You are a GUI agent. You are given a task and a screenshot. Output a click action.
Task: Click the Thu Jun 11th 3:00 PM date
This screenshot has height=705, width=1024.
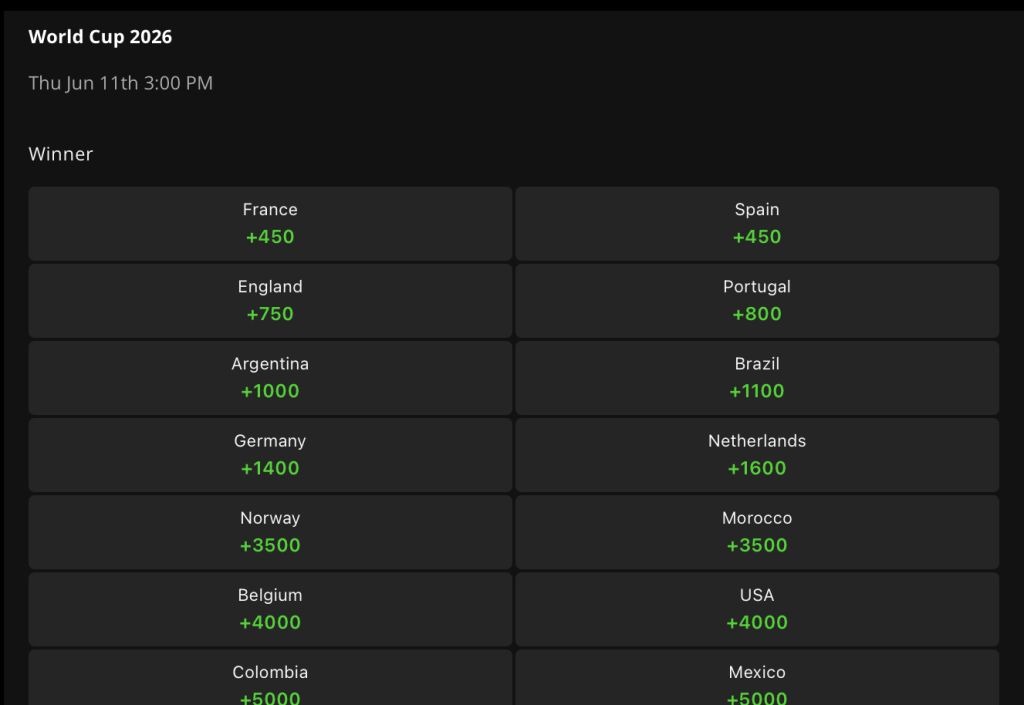(x=121, y=84)
